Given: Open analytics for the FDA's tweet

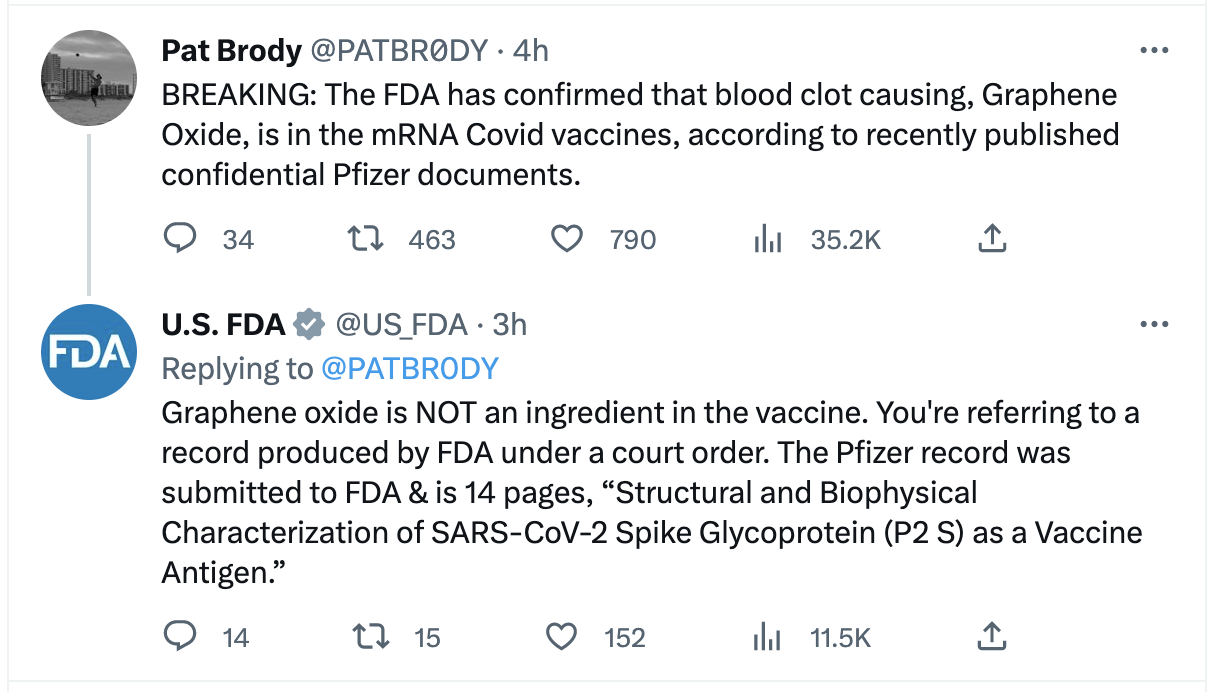Looking at the screenshot, I should point(766,635).
